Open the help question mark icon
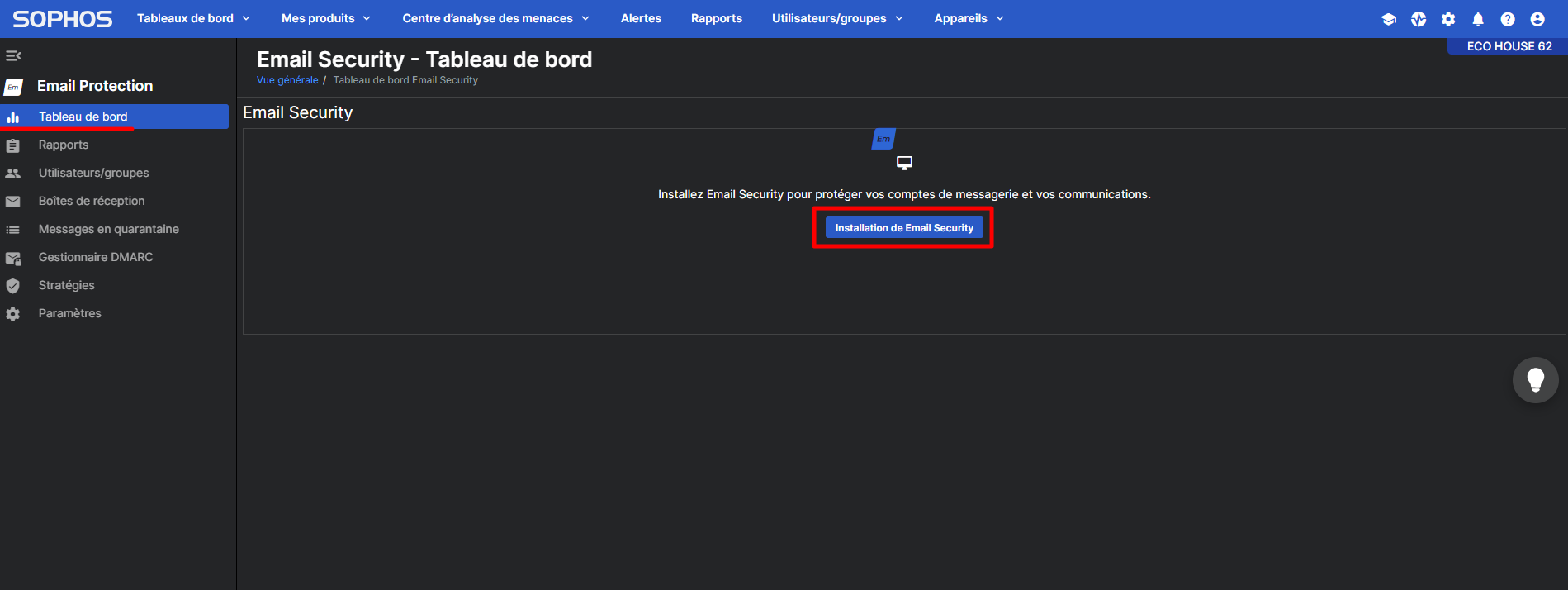The height and width of the screenshot is (590, 1568). [1508, 19]
